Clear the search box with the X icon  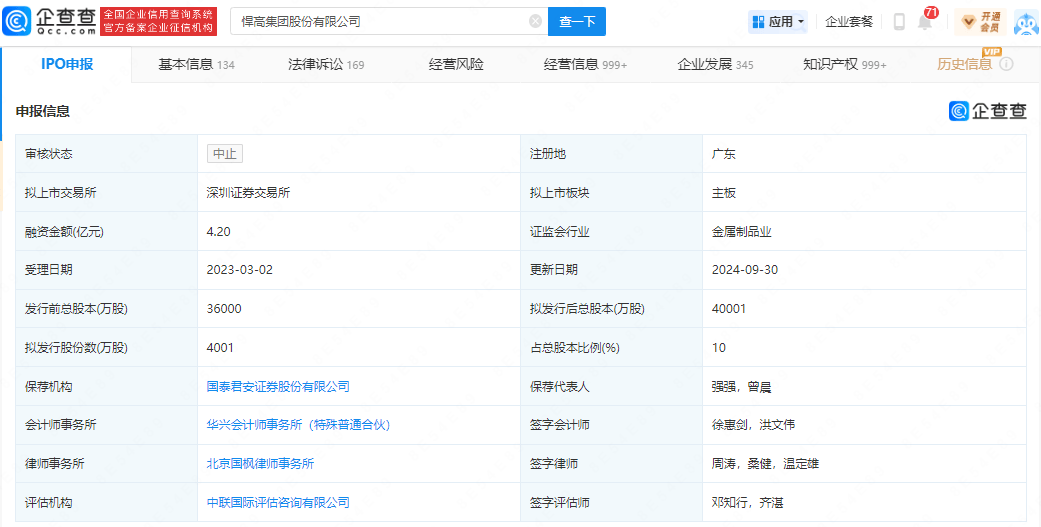click(x=535, y=21)
